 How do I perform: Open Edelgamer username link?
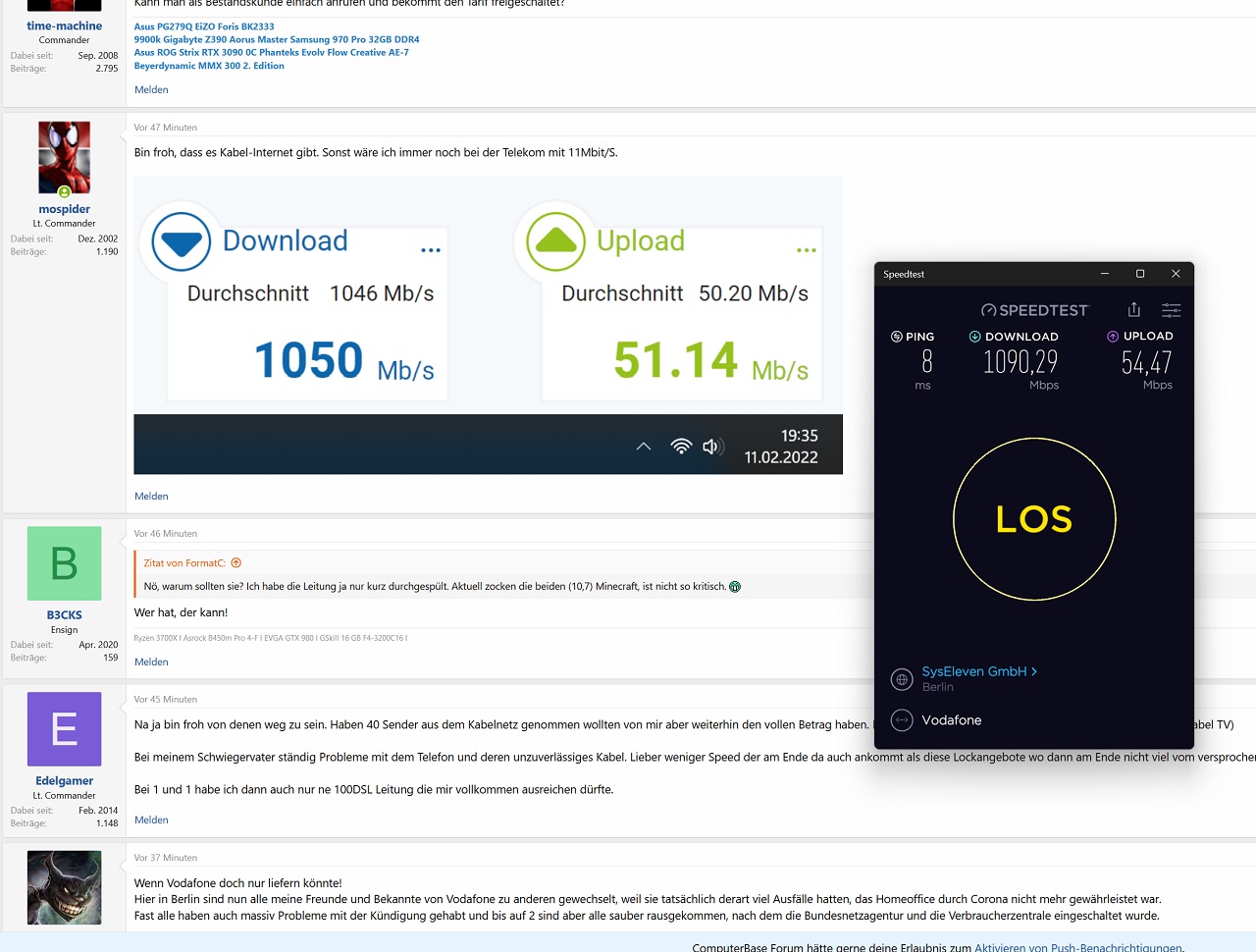click(64, 781)
